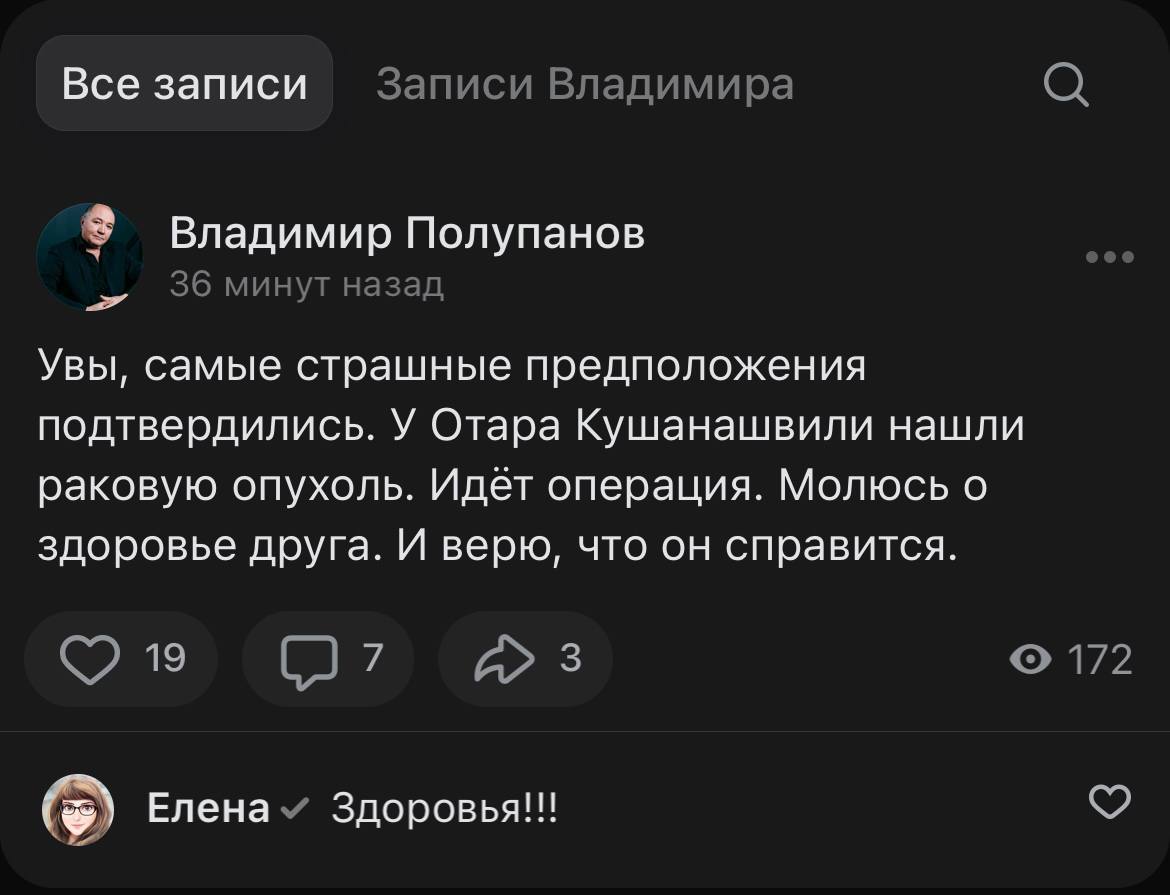The height and width of the screenshot is (895, 1170).
Task: Like the post with the heart icon
Action: pyautogui.click(x=90, y=660)
